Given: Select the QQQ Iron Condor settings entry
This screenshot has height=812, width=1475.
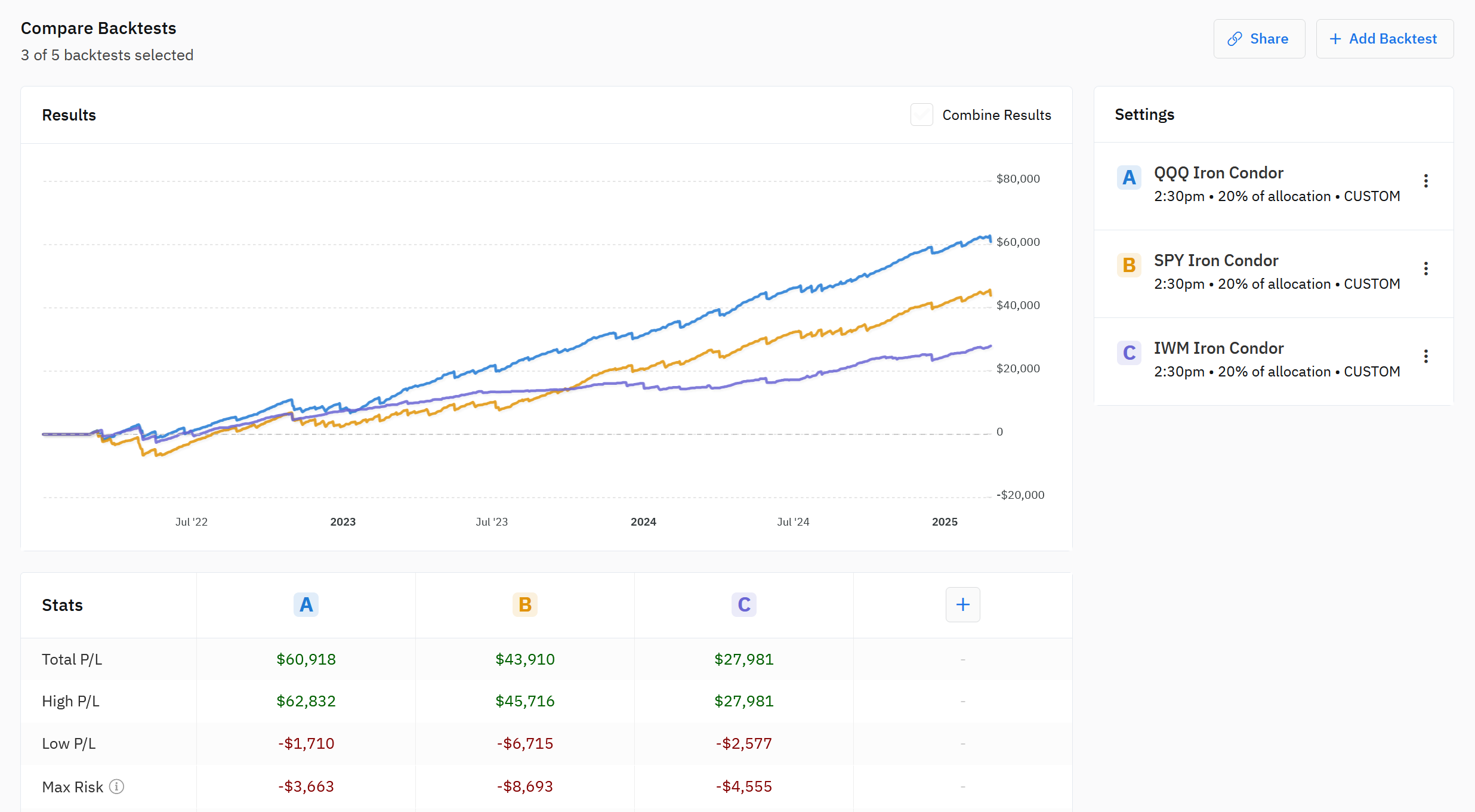Looking at the screenshot, I should (x=1253, y=184).
